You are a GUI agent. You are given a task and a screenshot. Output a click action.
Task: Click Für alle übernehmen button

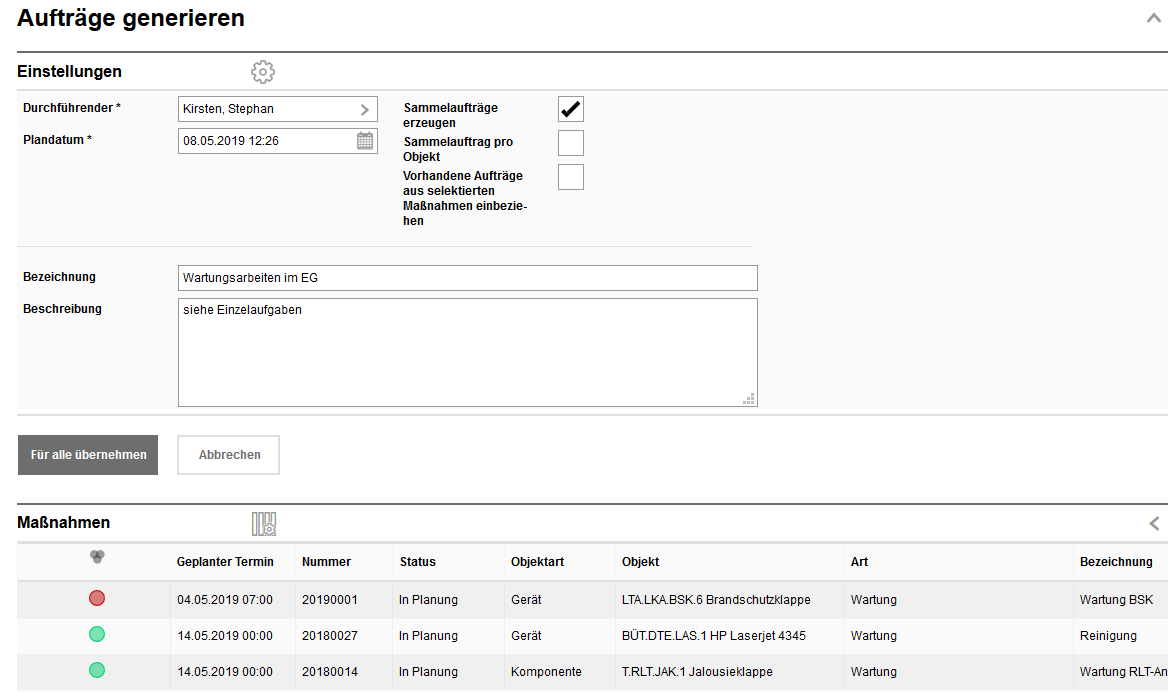click(x=88, y=455)
